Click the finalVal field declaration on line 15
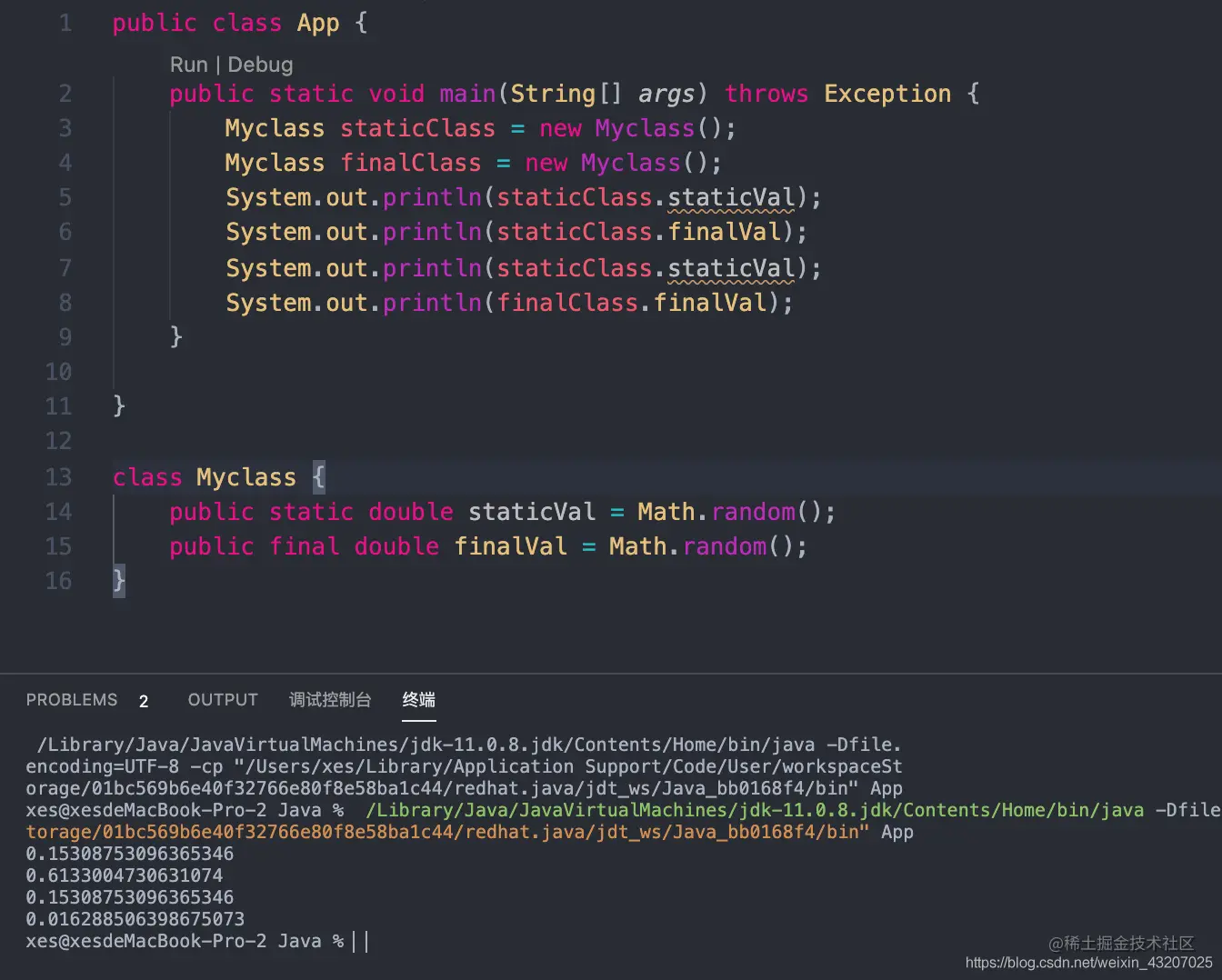The width and height of the screenshot is (1222, 980). (x=511, y=546)
